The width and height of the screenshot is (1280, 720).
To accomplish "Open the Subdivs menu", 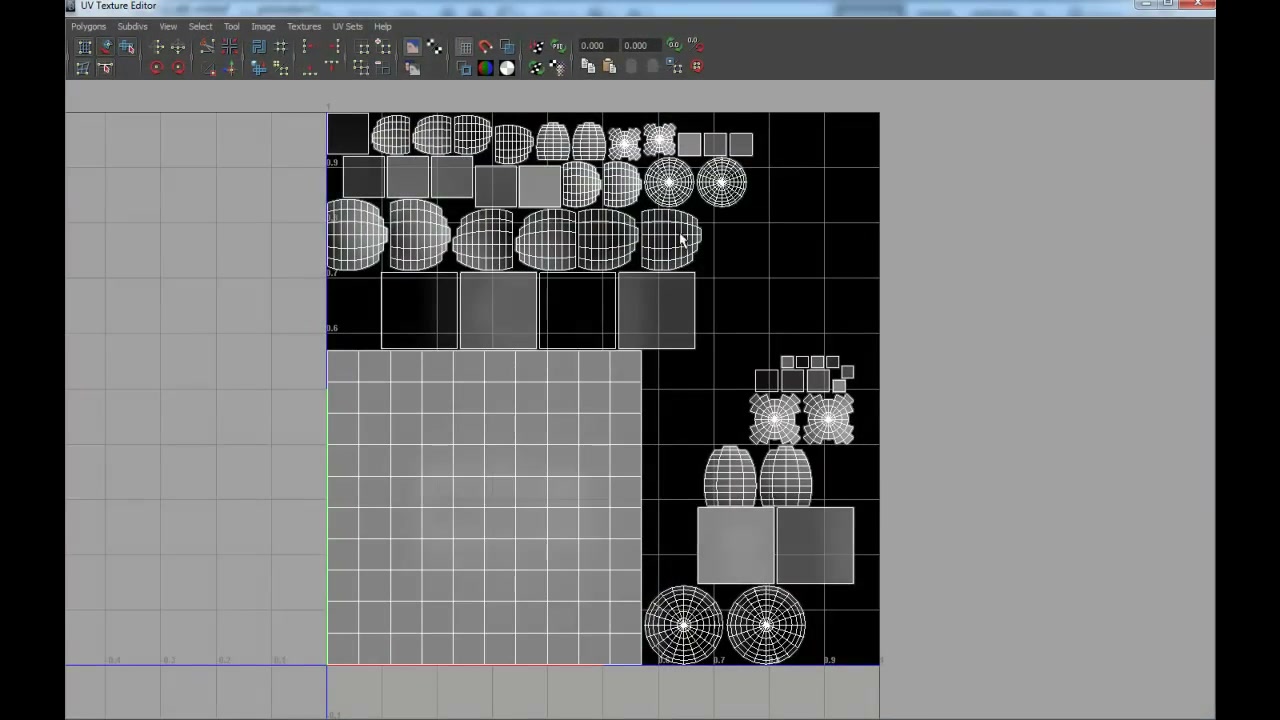I will click(132, 26).
